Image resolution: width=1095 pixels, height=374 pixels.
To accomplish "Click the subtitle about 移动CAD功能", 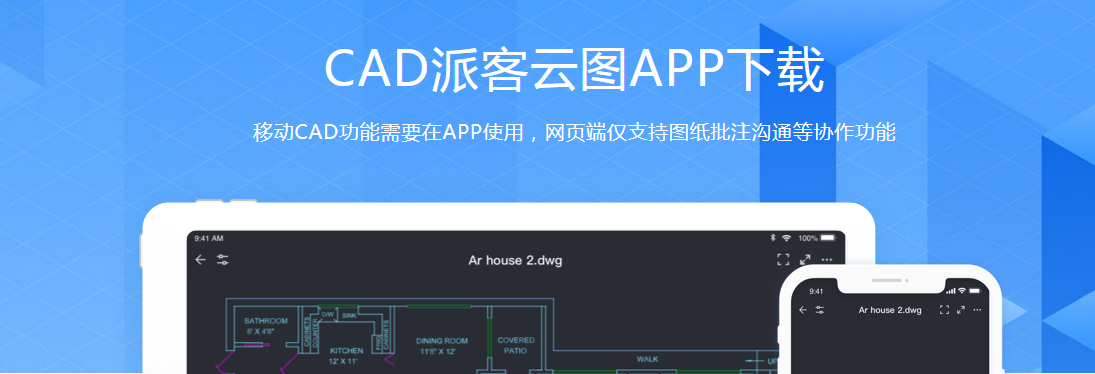I will [x=574, y=132].
